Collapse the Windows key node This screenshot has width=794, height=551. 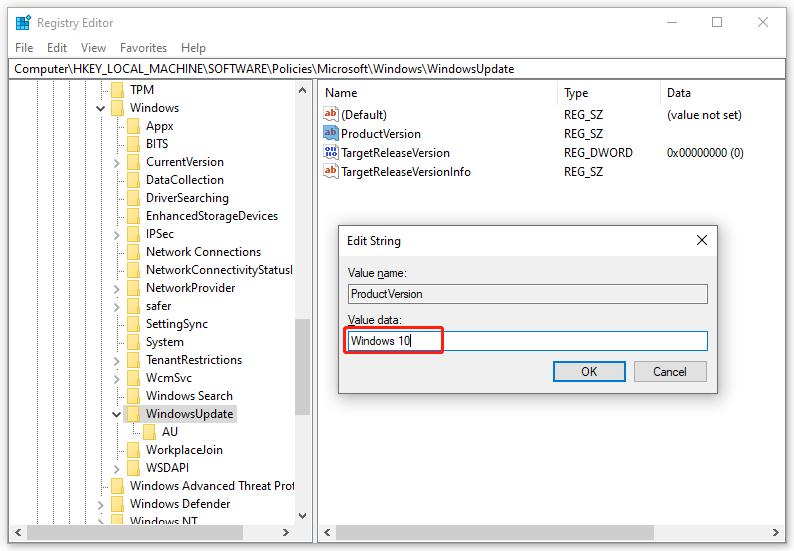[100, 108]
